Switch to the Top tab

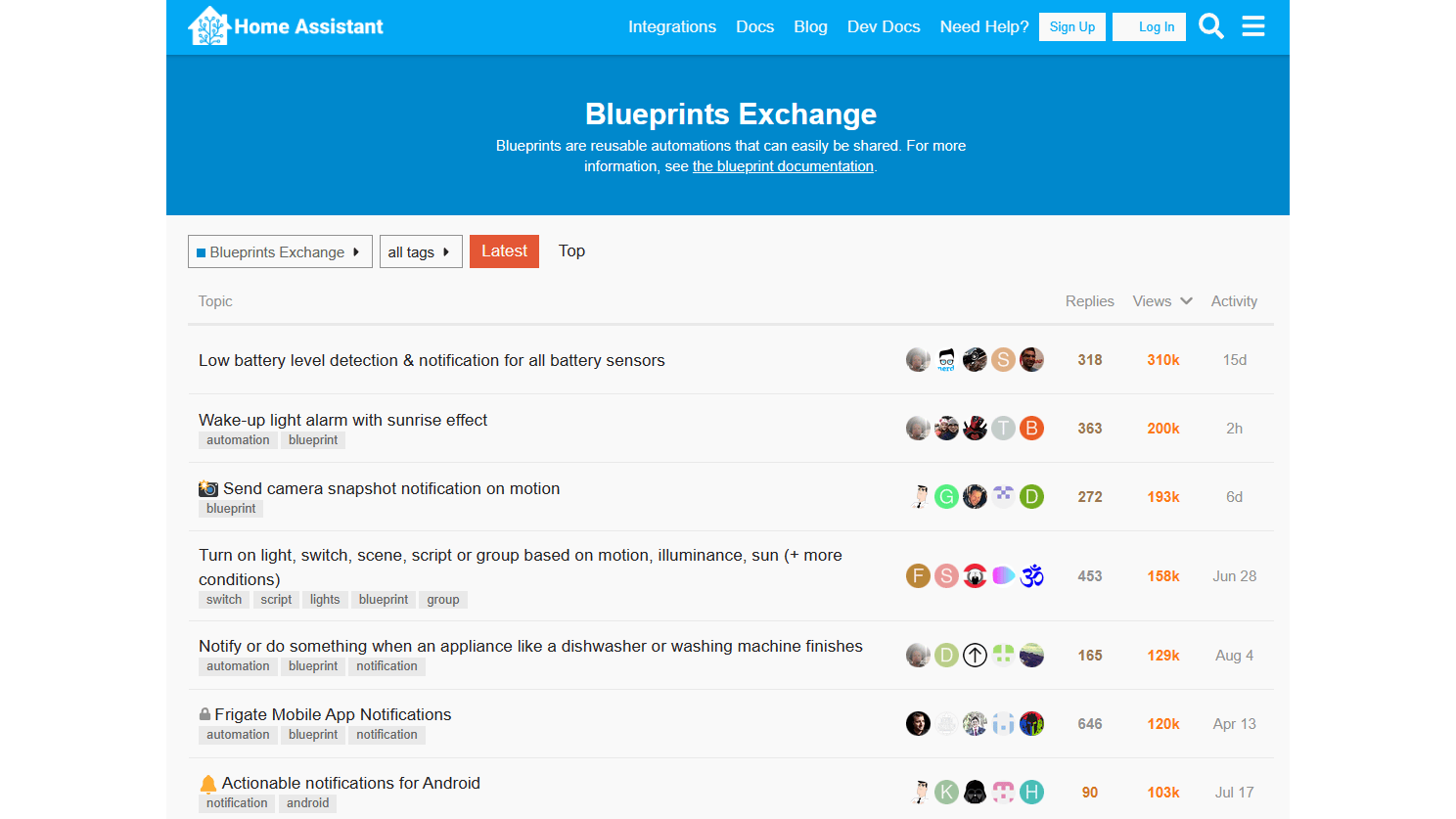[571, 251]
